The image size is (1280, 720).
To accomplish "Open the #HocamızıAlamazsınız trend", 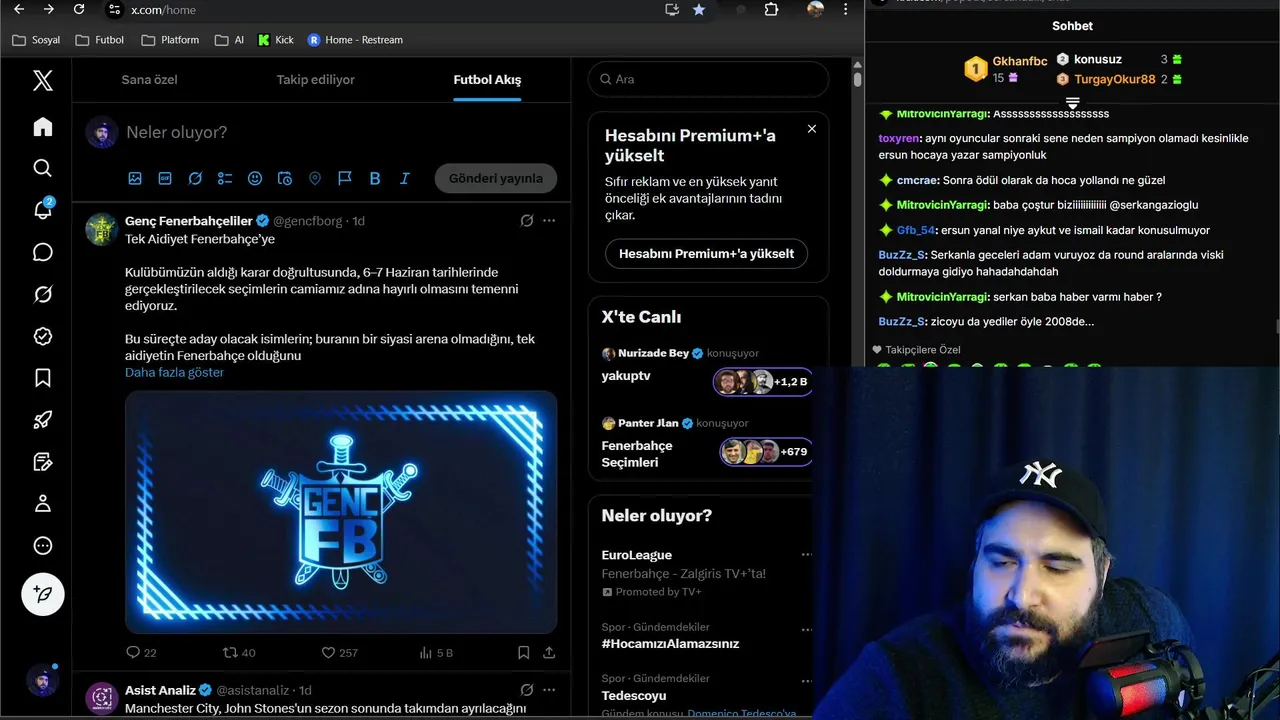I will [670, 644].
